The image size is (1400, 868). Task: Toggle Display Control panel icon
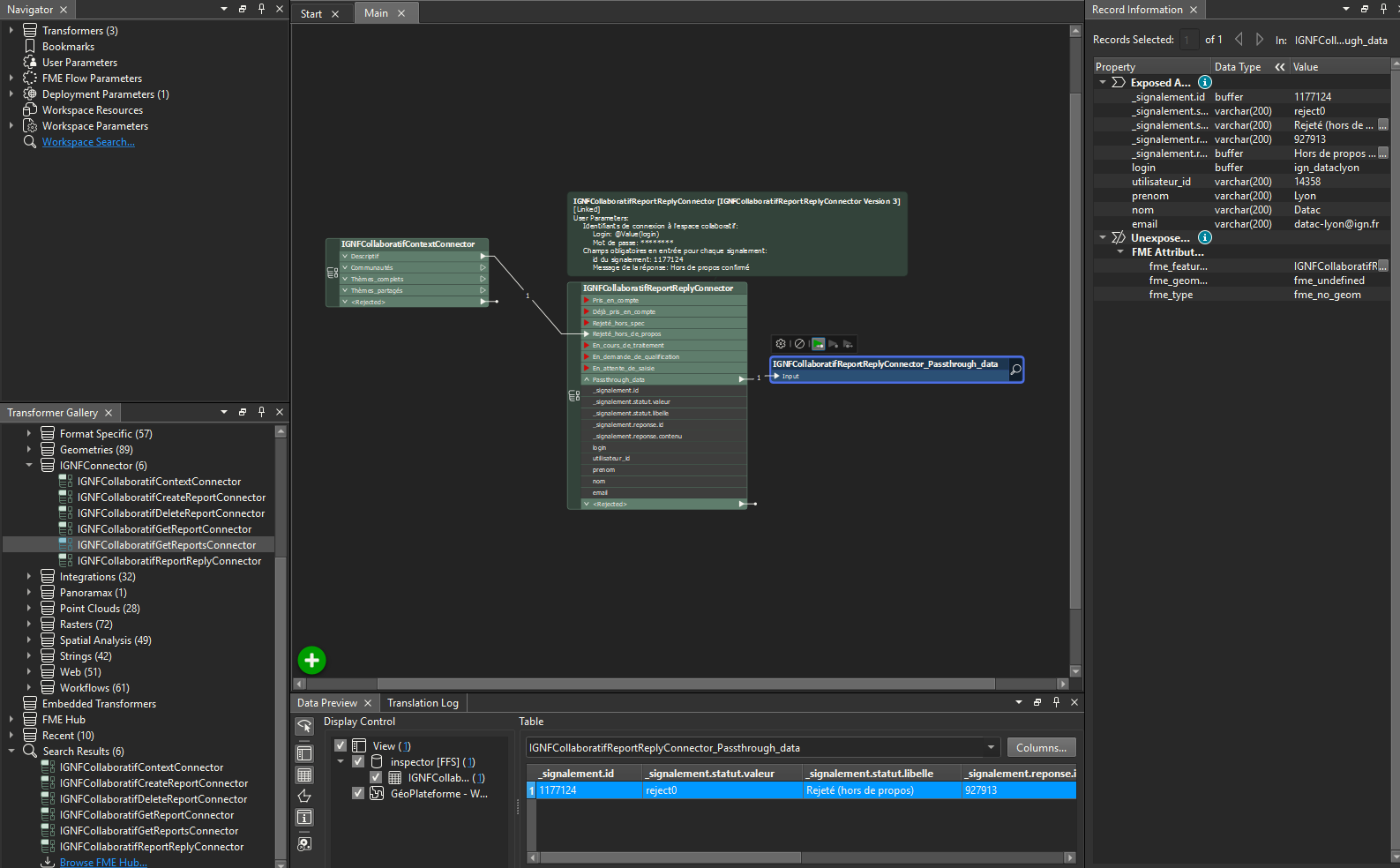click(x=304, y=753)
